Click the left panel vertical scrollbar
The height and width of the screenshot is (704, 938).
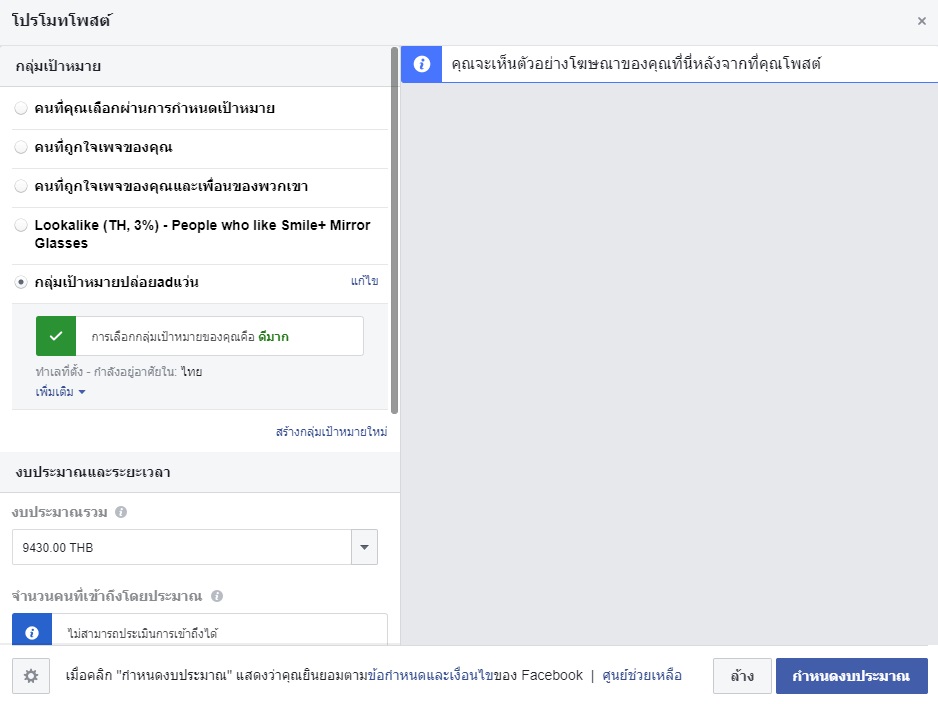pos(394,230)
